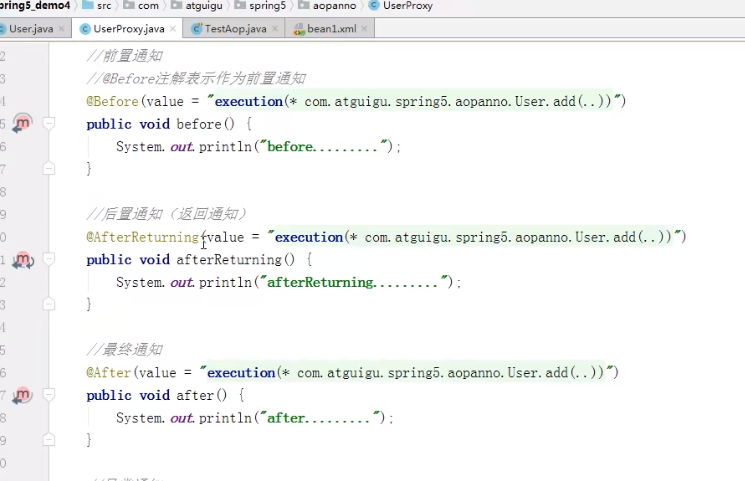
Task: Click the @AfterReturning annotation
Action: pyautogui.click(x=143, y=237)
